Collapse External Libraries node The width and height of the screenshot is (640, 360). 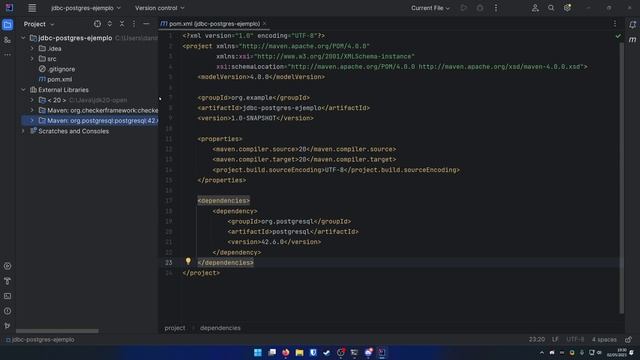click(x=23, y=90)
